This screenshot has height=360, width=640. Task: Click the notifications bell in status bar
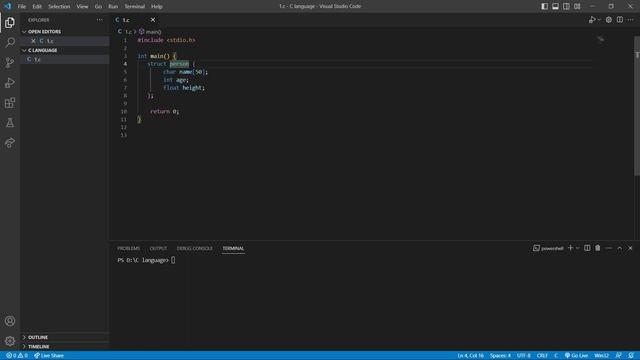tap(631, 356)
